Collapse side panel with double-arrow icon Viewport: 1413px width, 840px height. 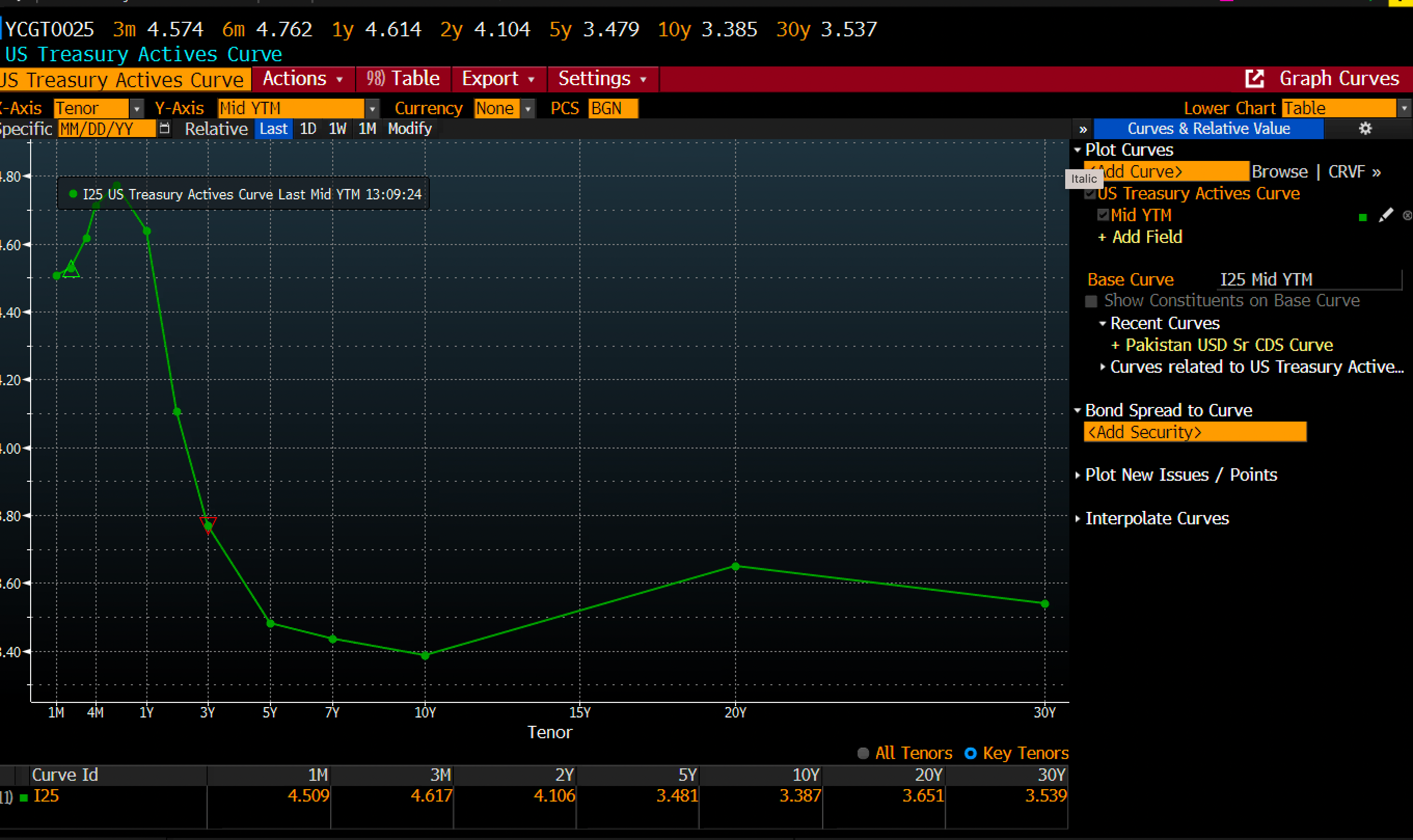1082,129
